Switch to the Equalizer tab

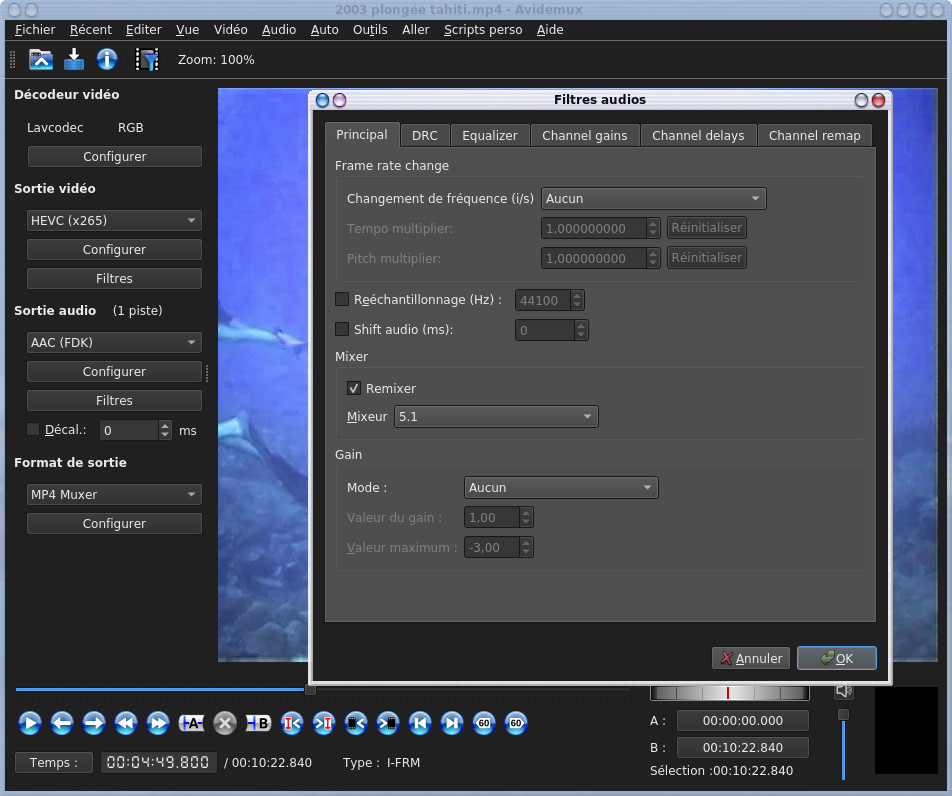(489, 135)
